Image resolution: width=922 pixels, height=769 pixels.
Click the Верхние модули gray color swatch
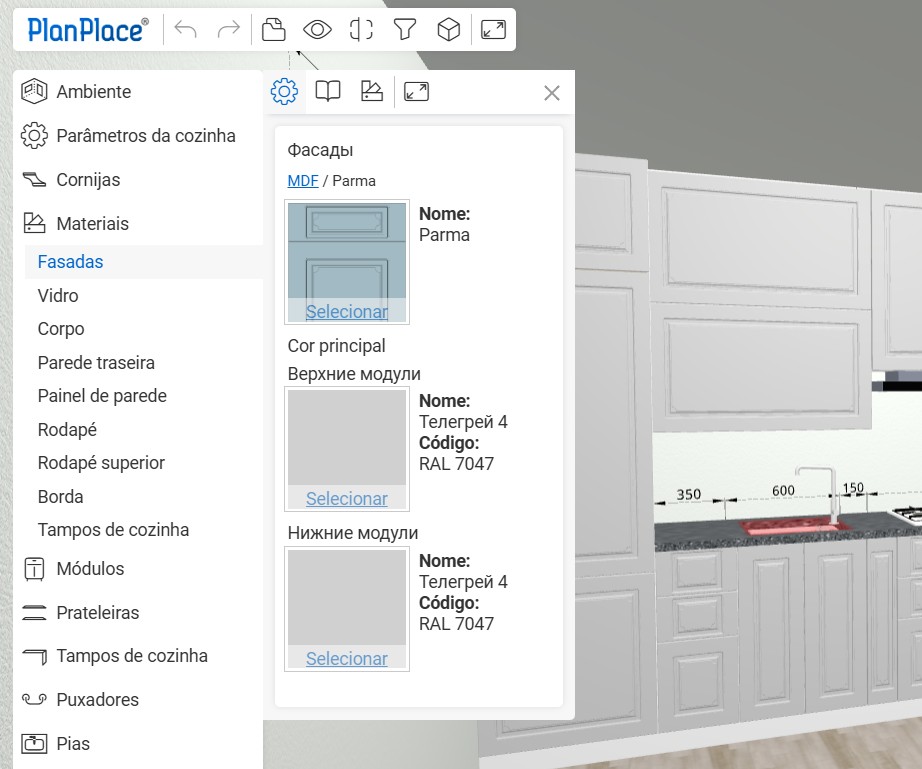[347, 437]
